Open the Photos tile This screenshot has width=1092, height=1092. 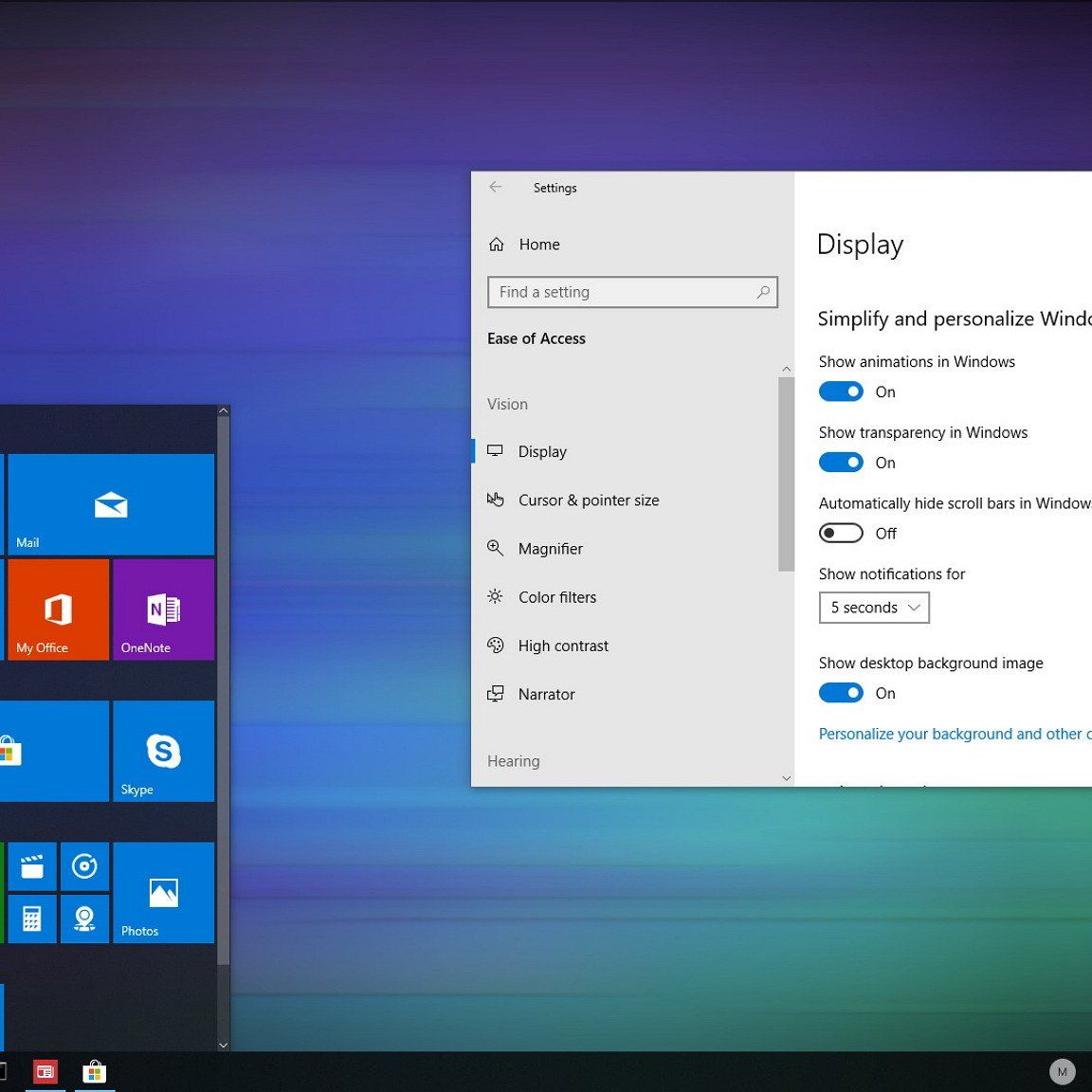pos(163,892)
